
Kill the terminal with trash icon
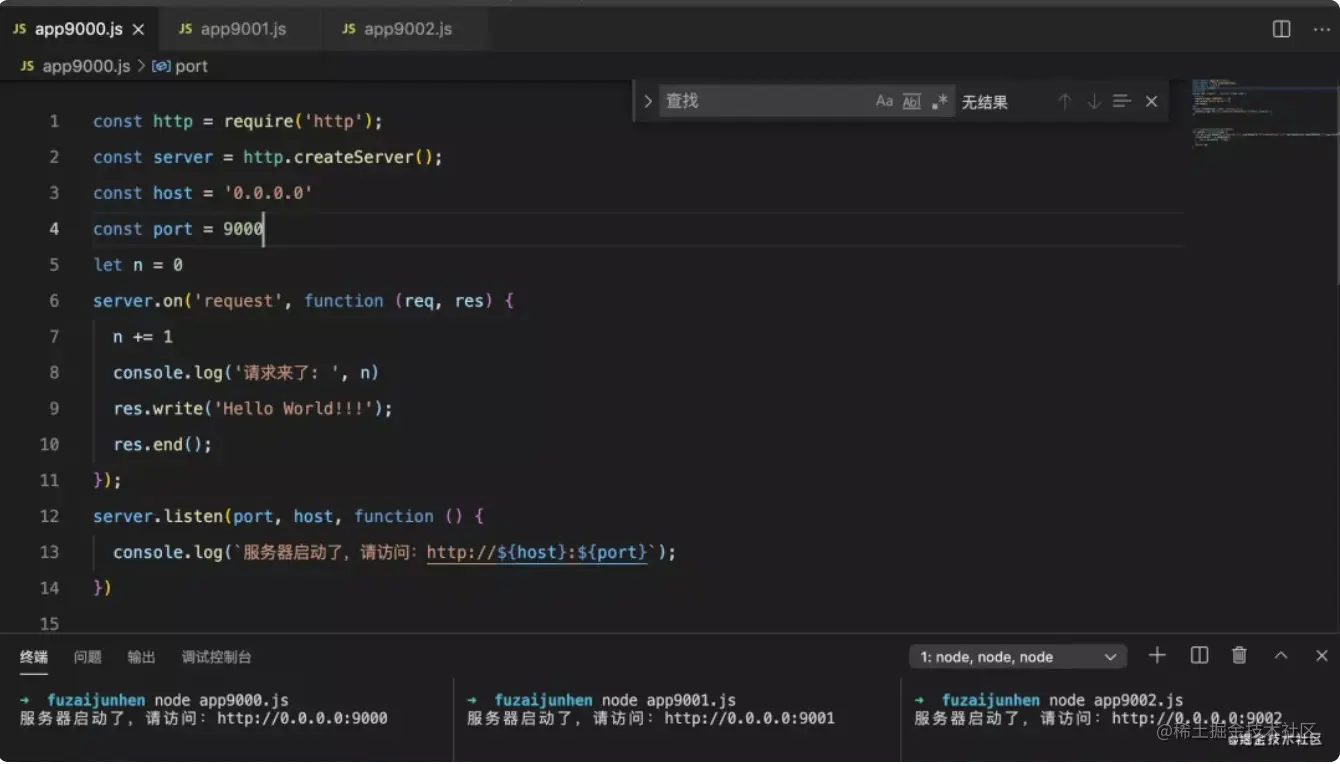pyautogui.click(x=1239, y=656)
